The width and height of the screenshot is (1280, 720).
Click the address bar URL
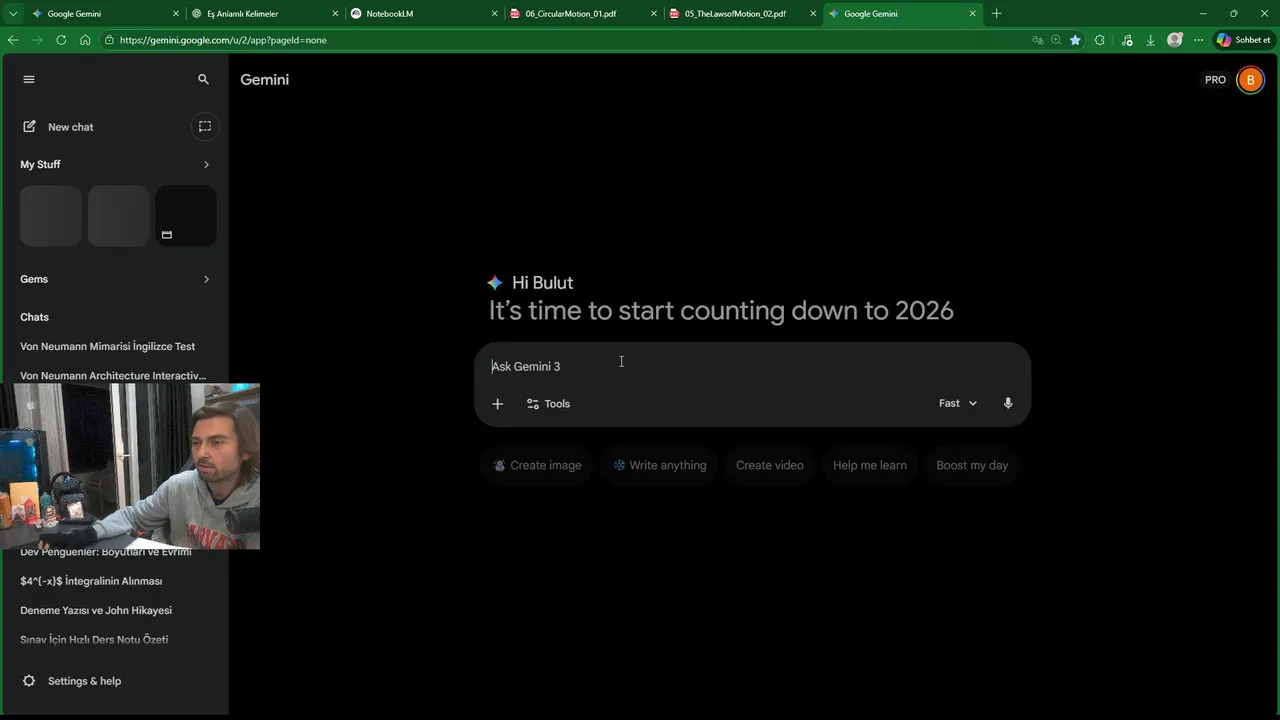[223, 40]
